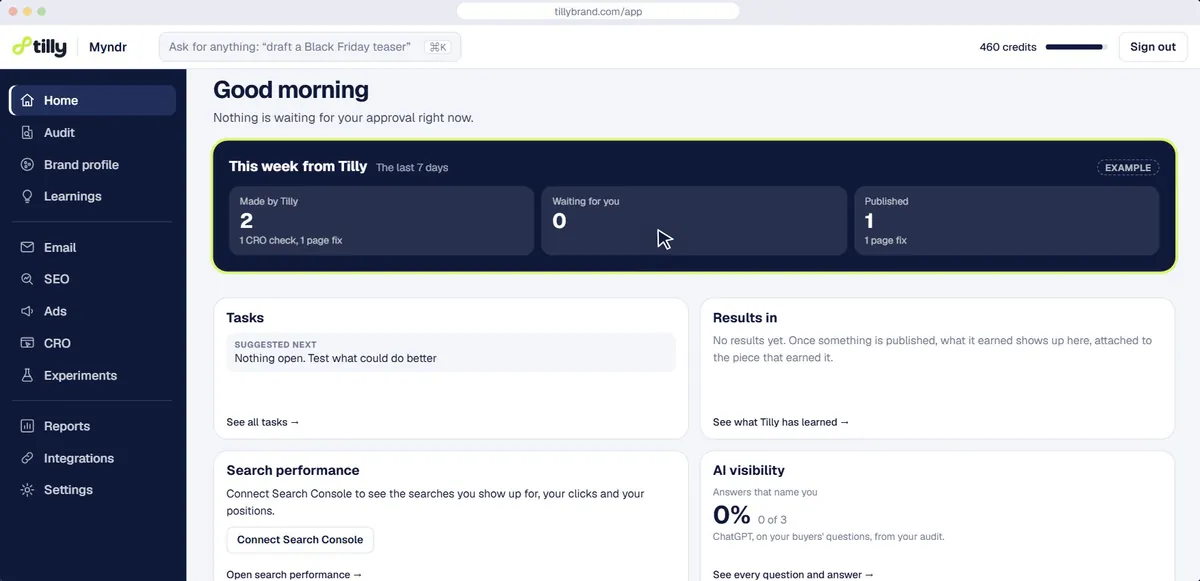Open the Email workspace label
This screenshot has width=1200, height=581.
point(60,247)
